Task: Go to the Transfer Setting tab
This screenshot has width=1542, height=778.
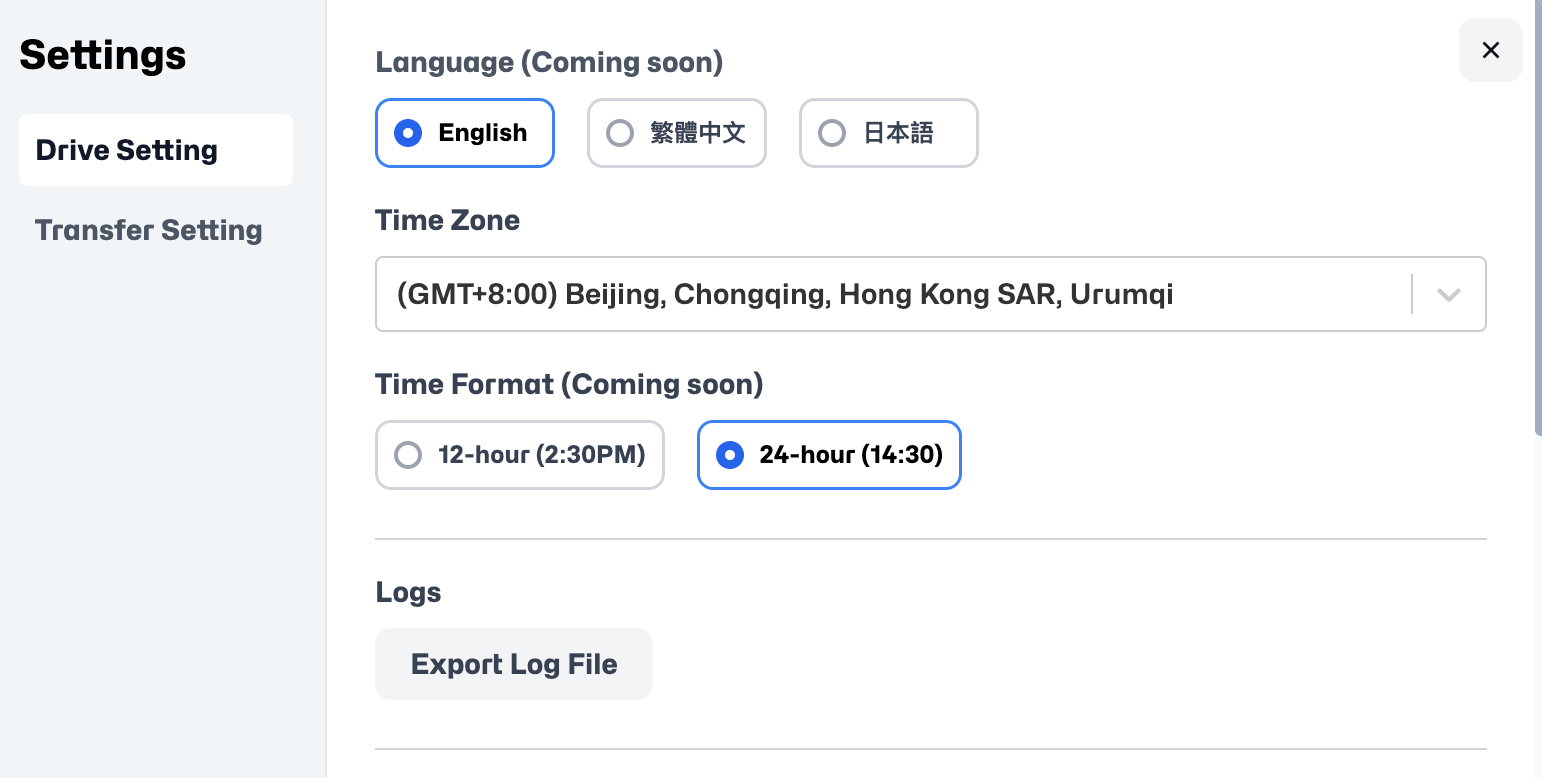Action: point(149,230)
